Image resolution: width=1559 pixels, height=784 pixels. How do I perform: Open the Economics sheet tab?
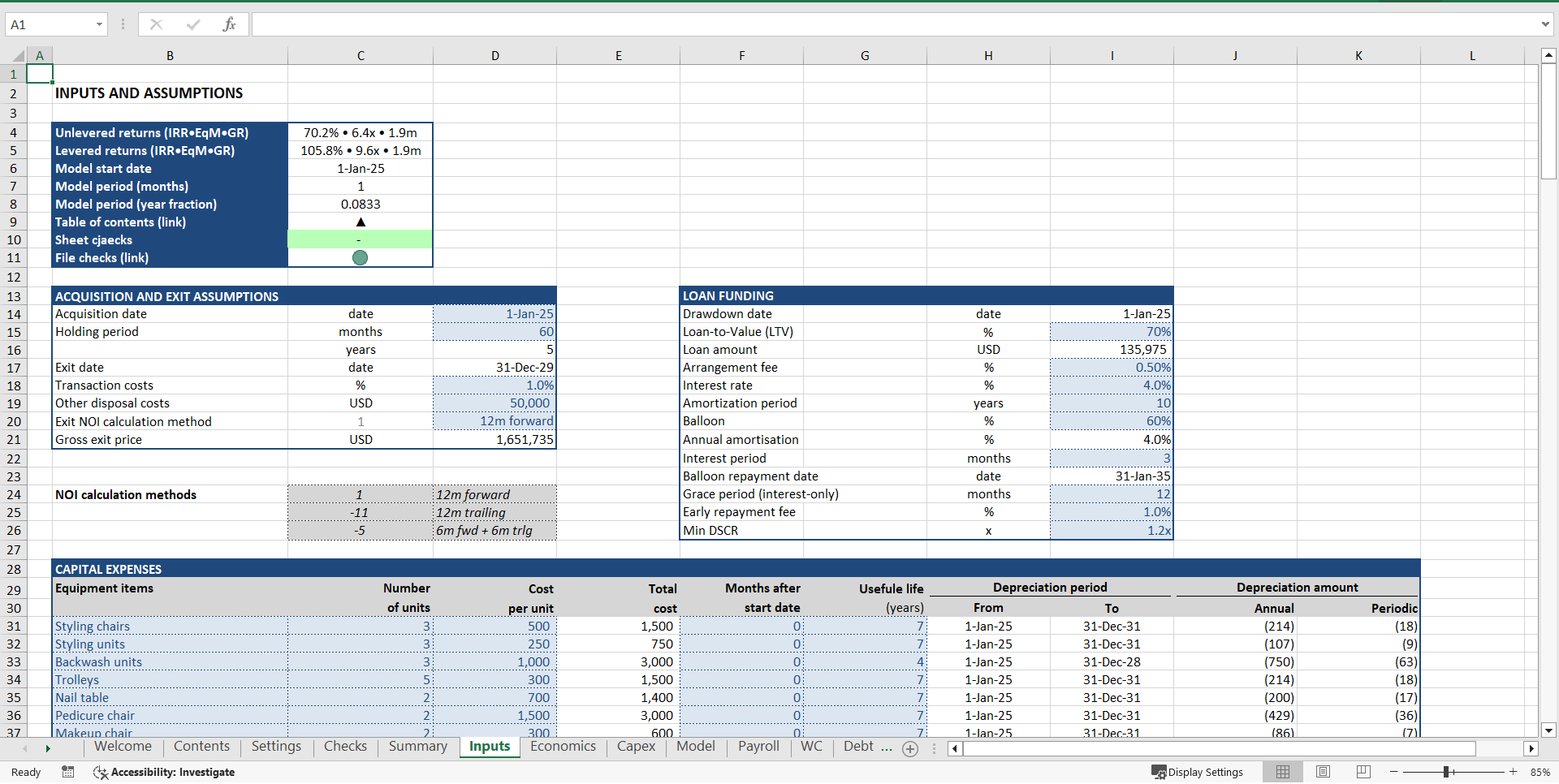click(563, 747)
